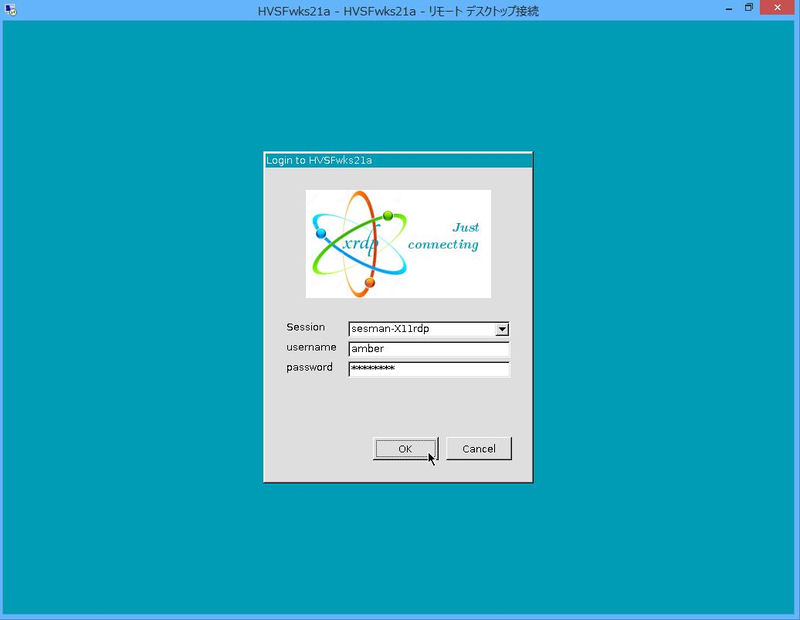The width and height of the screenshot is (800, 620).
Task: Click the blue sphere in xrdp logo
Action: 321,233
